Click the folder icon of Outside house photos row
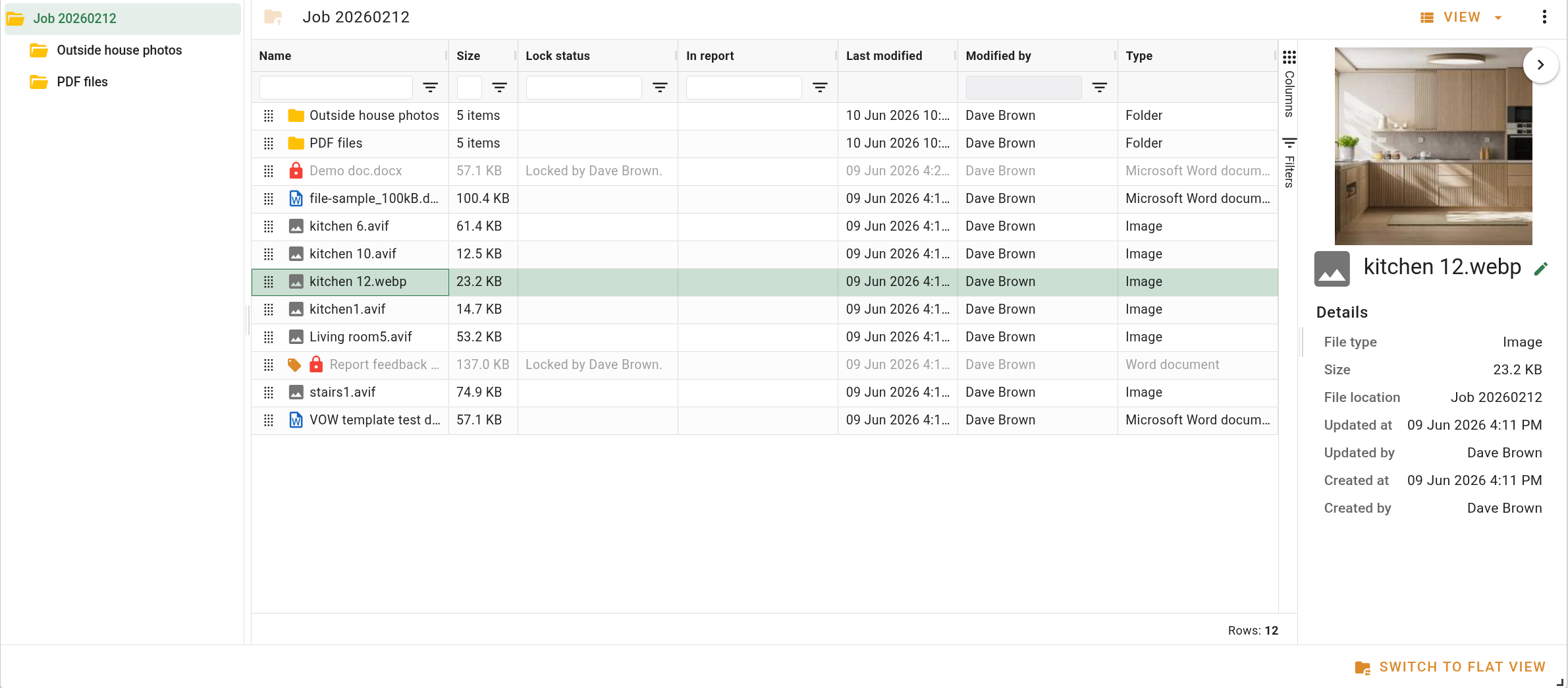The width and height of the screenshot is (1568, 688). click(x=296, y=115)
